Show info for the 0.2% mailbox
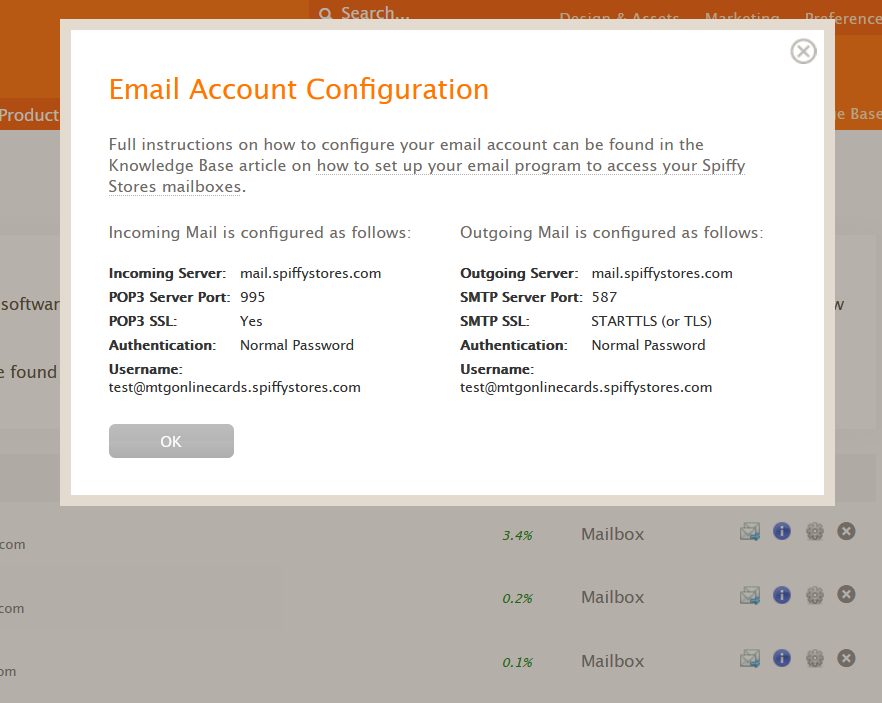The width and height of the screenshot is (882, 703). tap(782, 594)
